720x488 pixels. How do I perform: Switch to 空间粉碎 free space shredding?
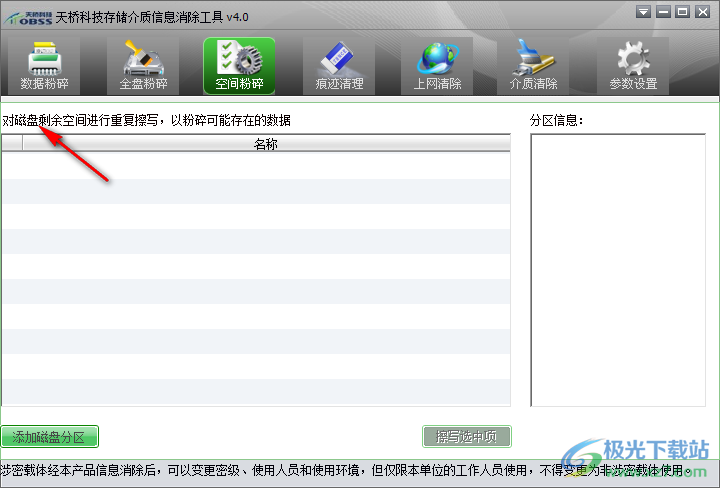[x=239, y=66]
